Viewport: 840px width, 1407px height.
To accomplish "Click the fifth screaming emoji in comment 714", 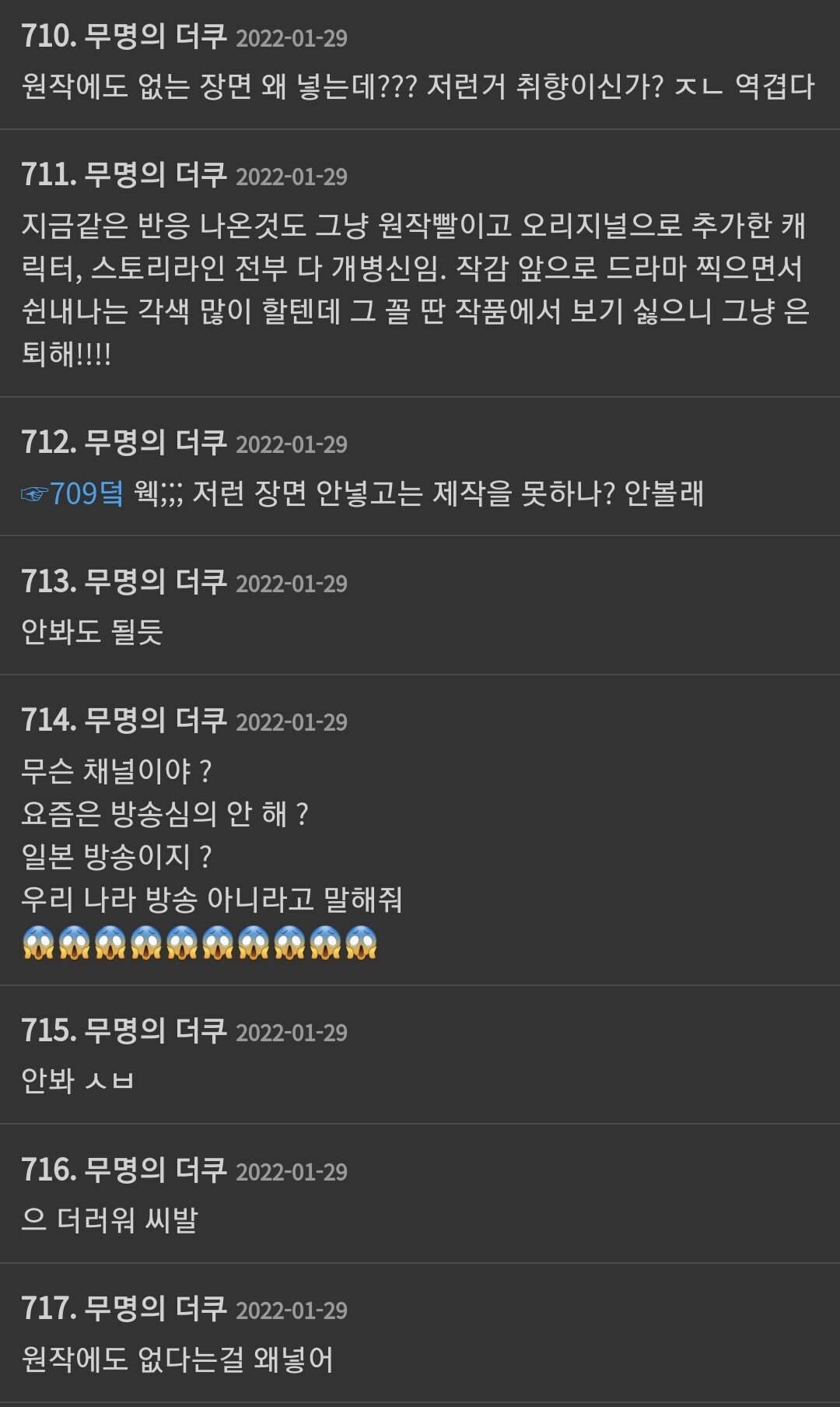I will point(182,942).
